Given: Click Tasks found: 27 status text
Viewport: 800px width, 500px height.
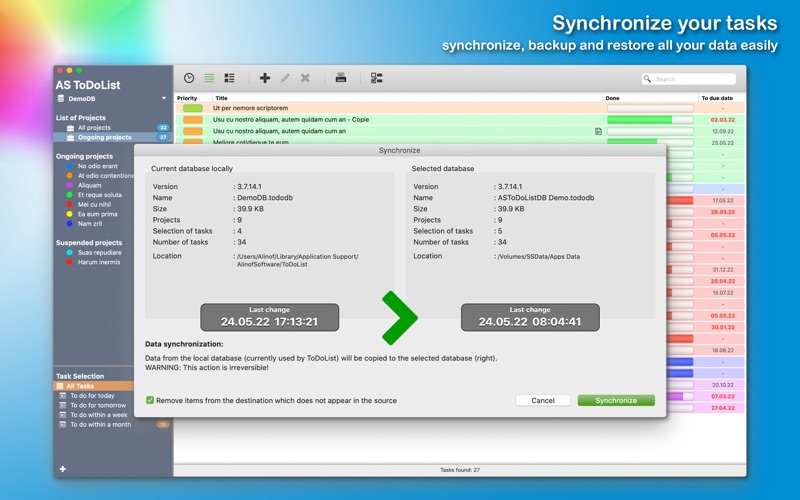Looking at the screenshot, I should (460, 470).
